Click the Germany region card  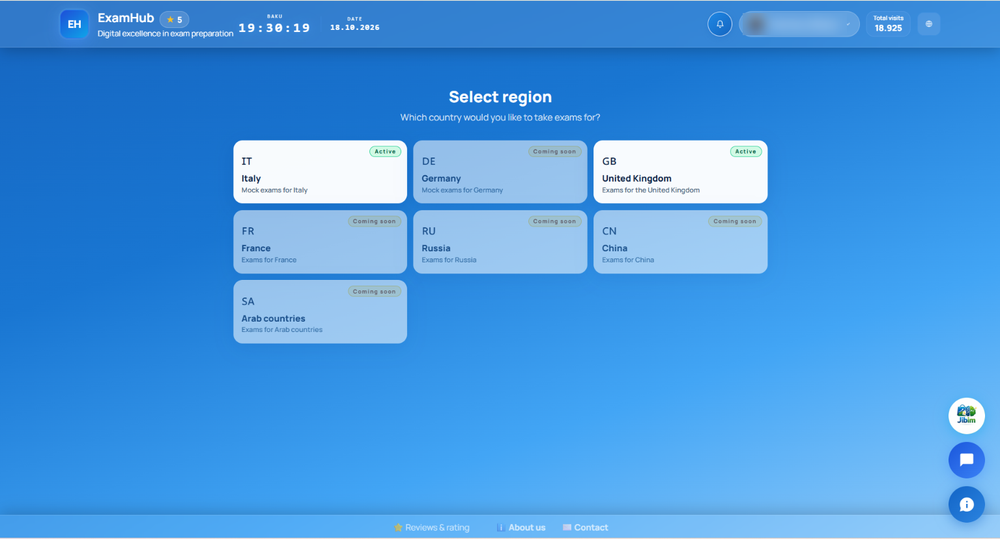500,172
